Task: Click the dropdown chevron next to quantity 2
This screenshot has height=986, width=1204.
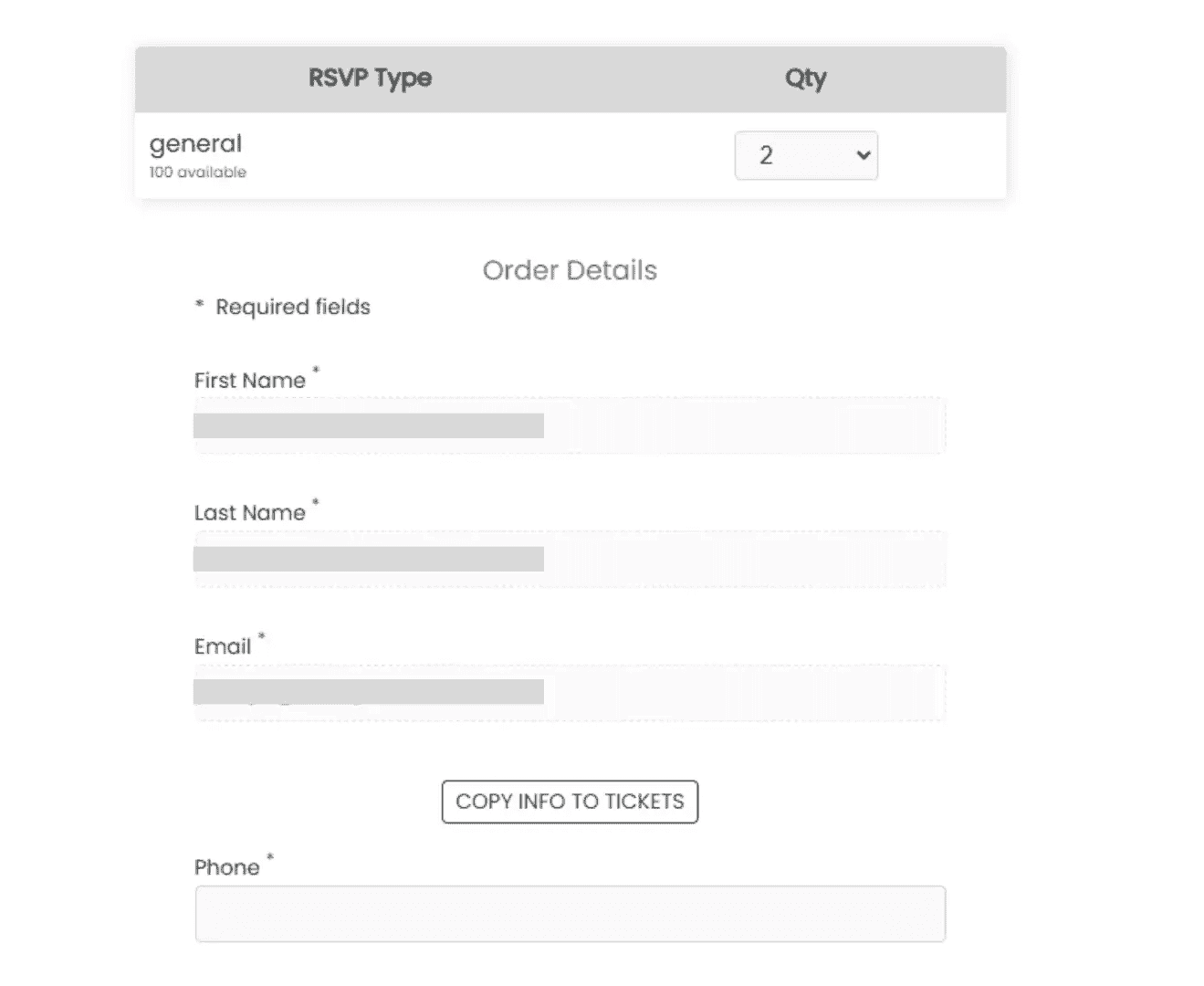Action: [x=862, y=155]
